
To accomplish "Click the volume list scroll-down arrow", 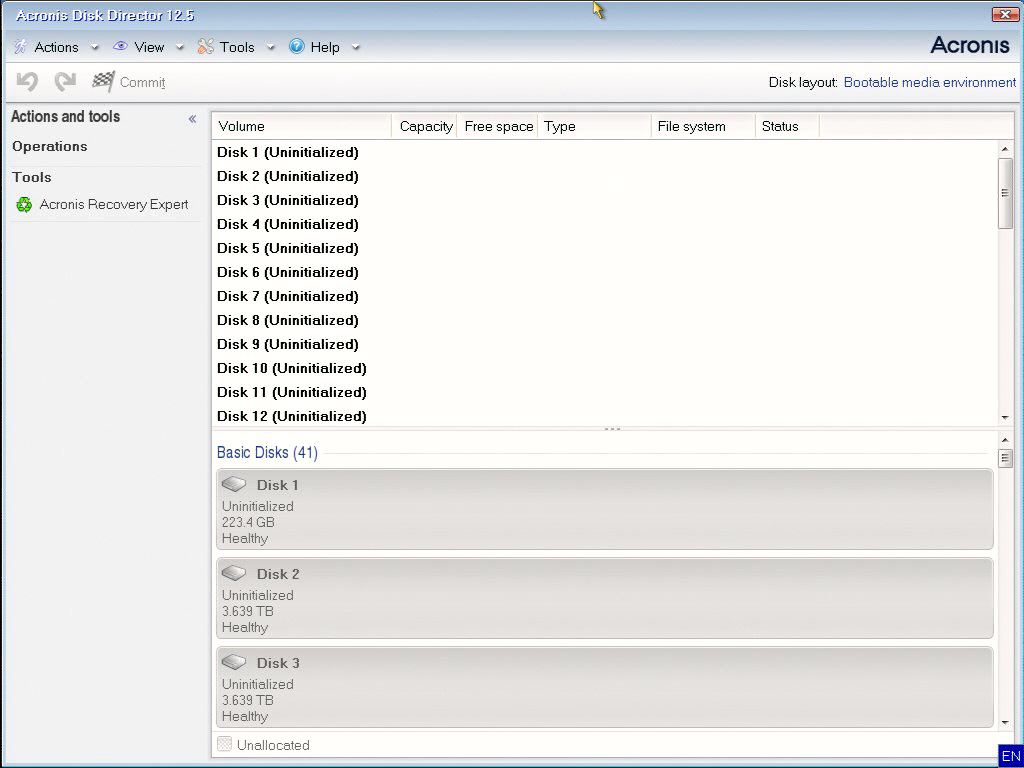I will tap(1005, 417).
